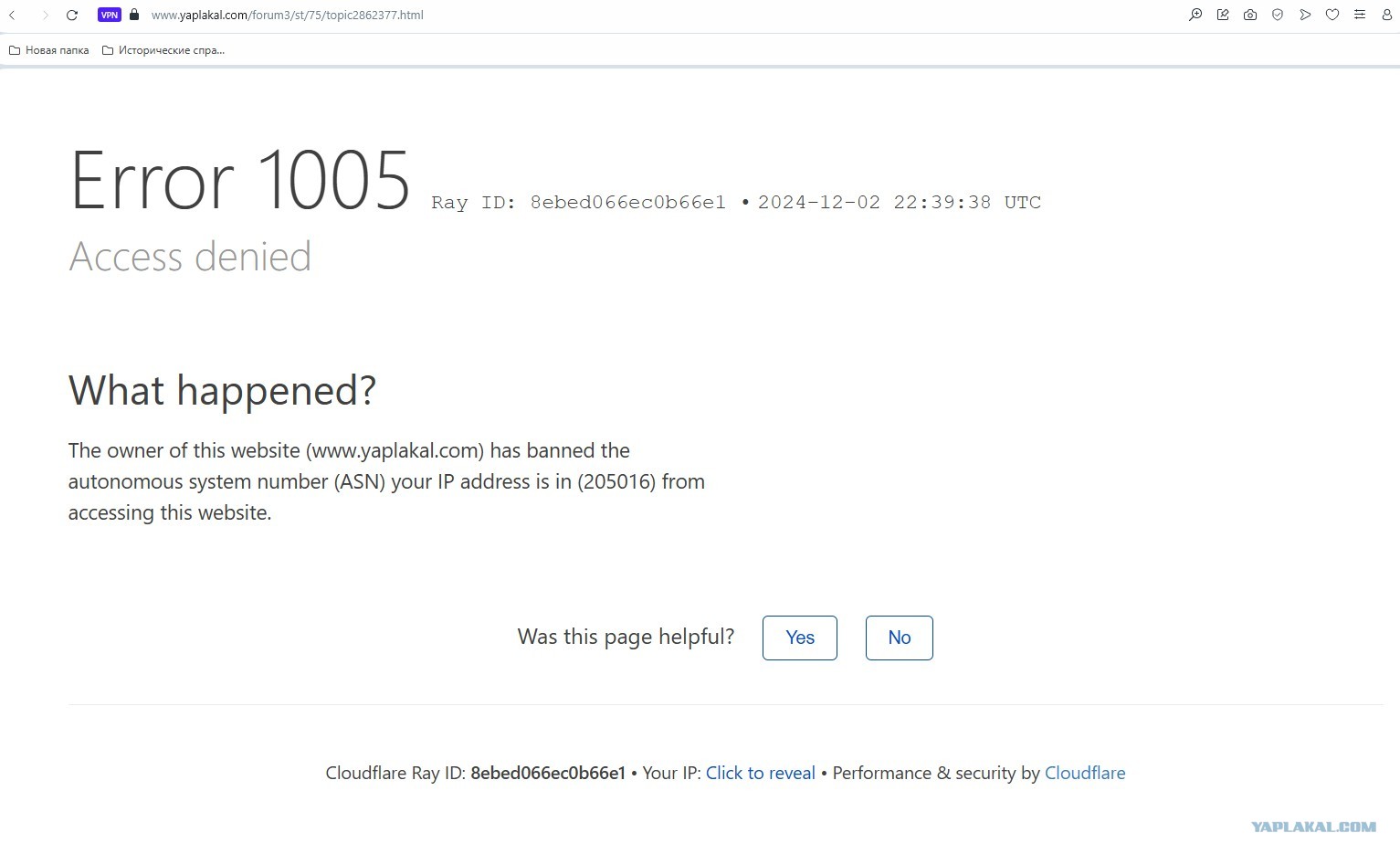Reload the current page
Image resolution: width=1400 pixels, height=854 pixels.
tap(72, 15)
